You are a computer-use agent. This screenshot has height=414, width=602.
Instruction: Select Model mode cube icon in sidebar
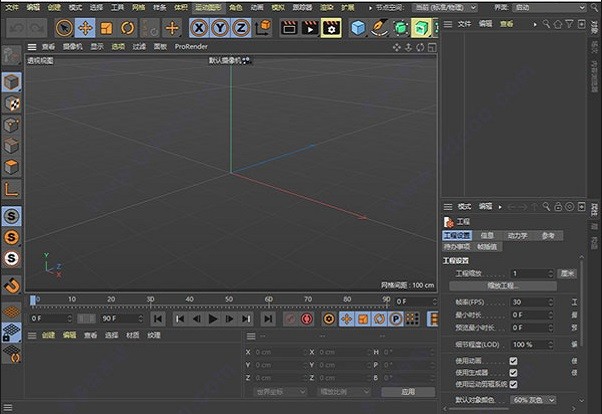(12, 82)
